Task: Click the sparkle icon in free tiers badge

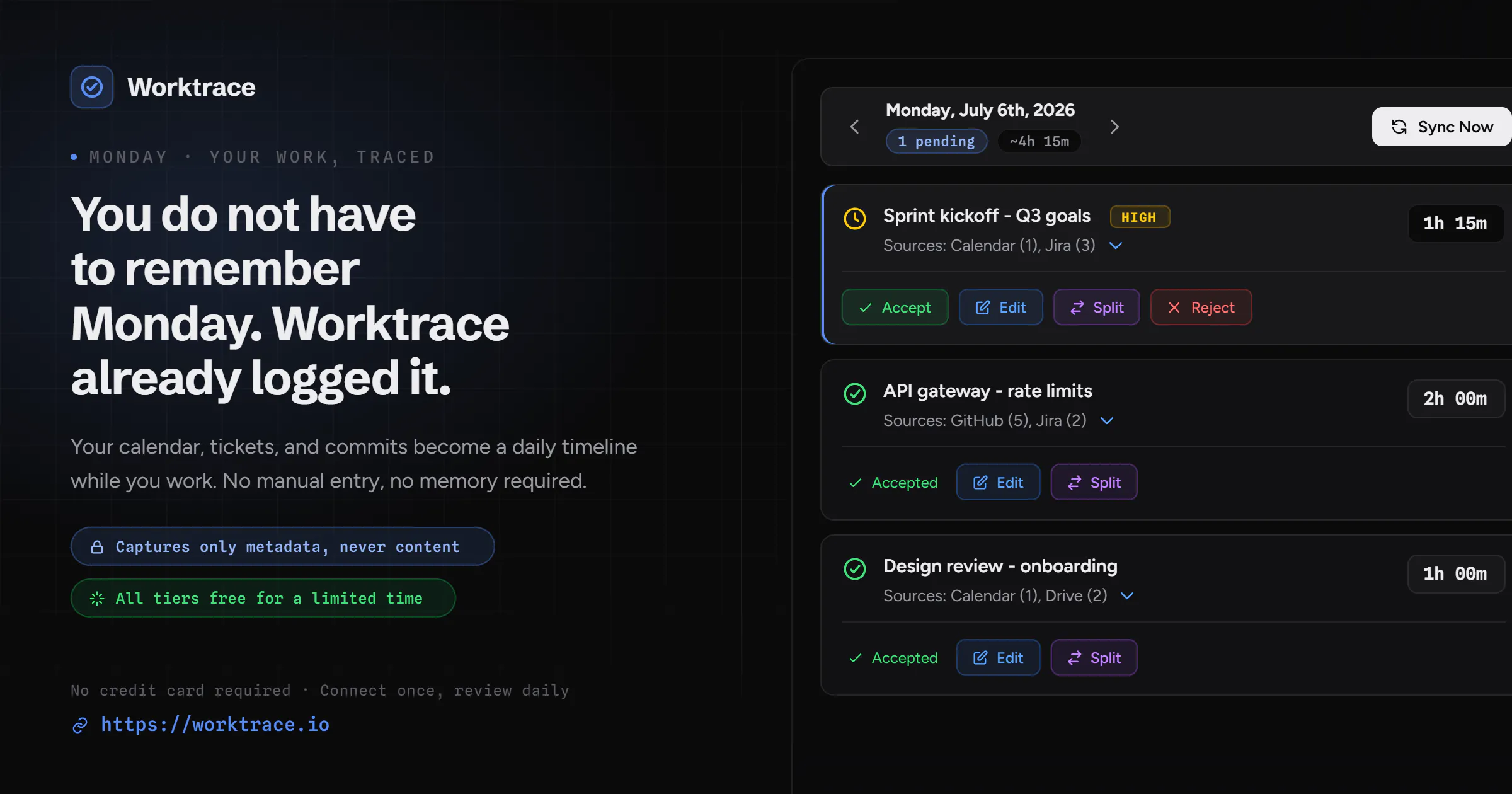Action: click(x=97, y=599)
